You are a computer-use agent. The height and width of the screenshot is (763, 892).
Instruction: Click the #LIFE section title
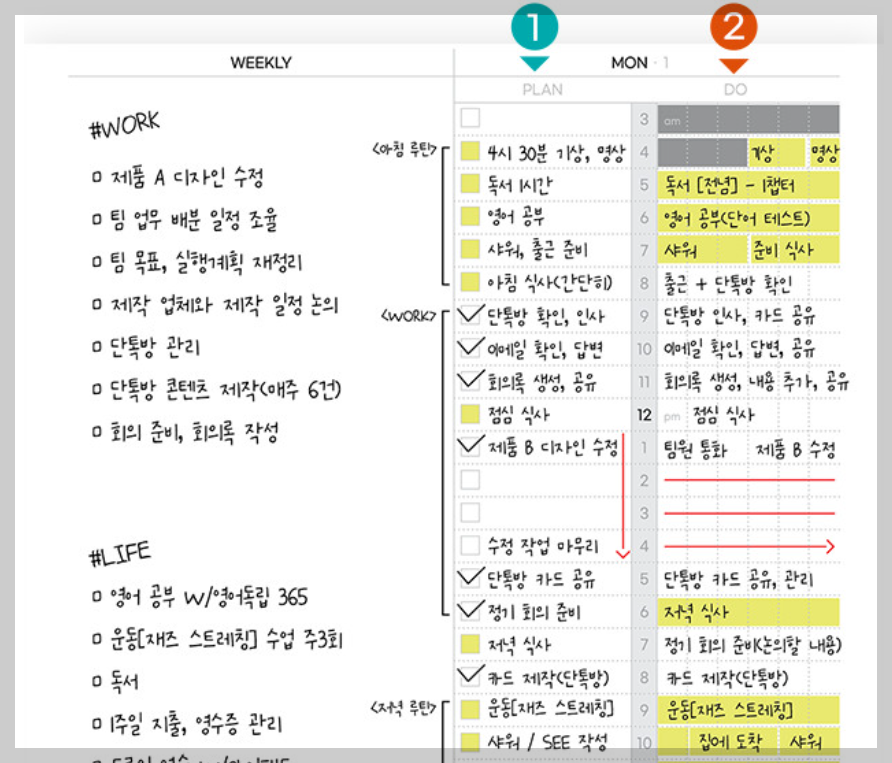click(x=120, y=554)
